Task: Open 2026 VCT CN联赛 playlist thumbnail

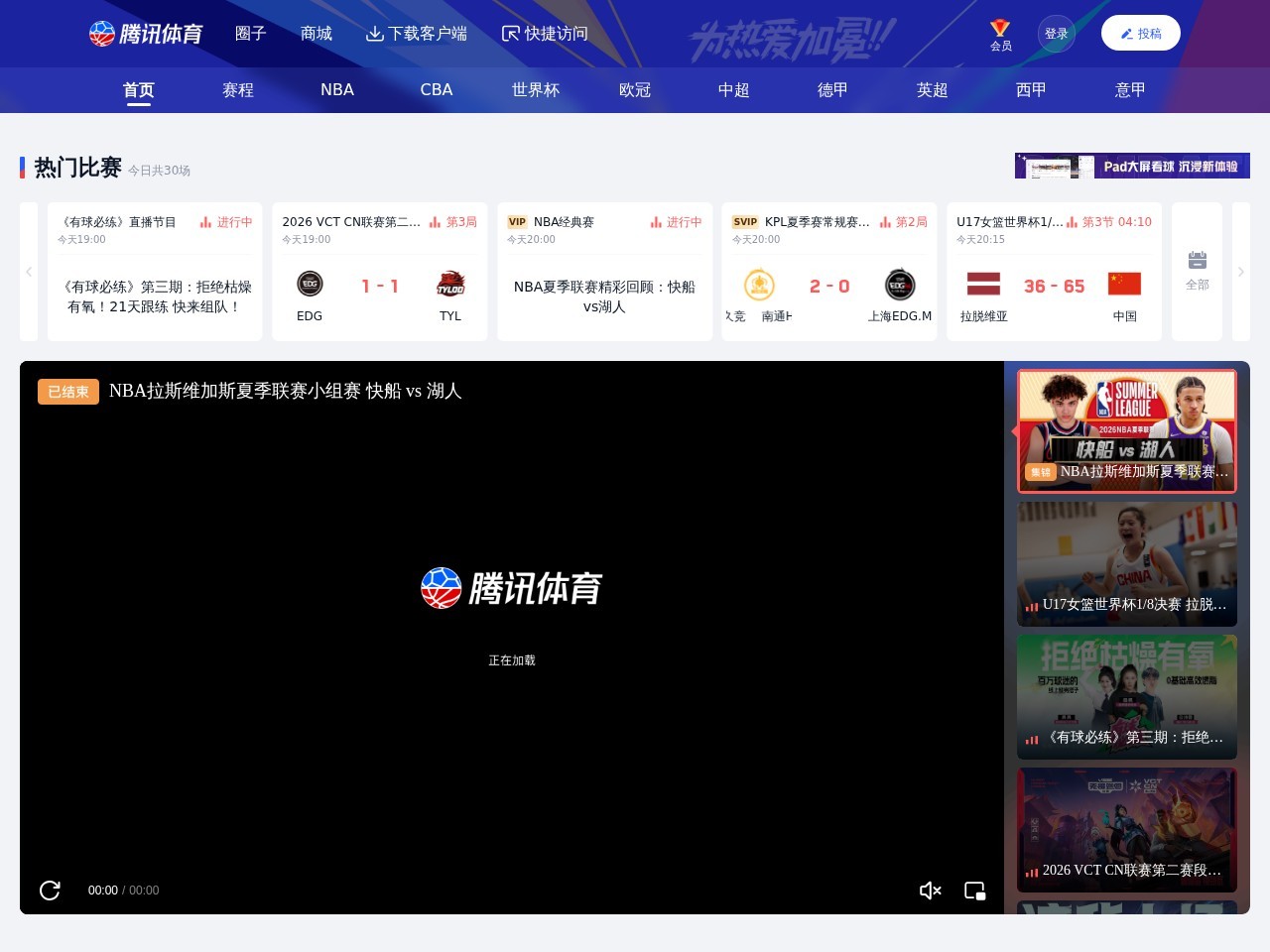Action: point(1127,830)
